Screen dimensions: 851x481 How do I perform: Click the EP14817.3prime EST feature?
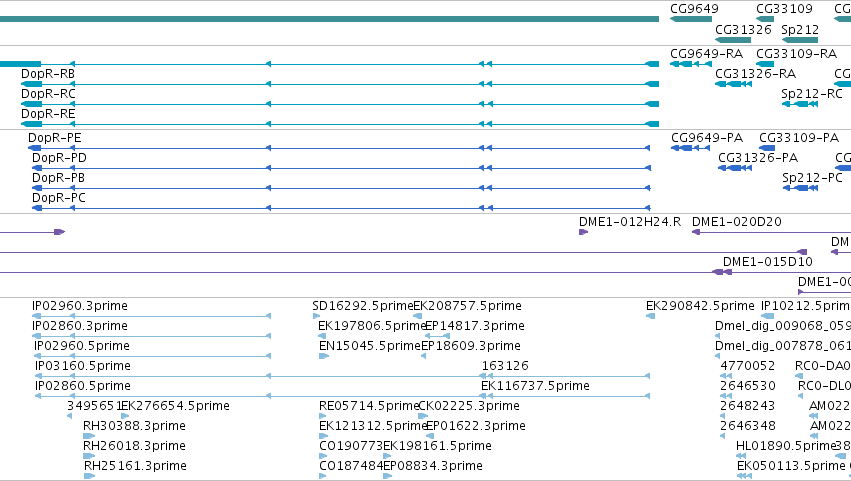437,336
